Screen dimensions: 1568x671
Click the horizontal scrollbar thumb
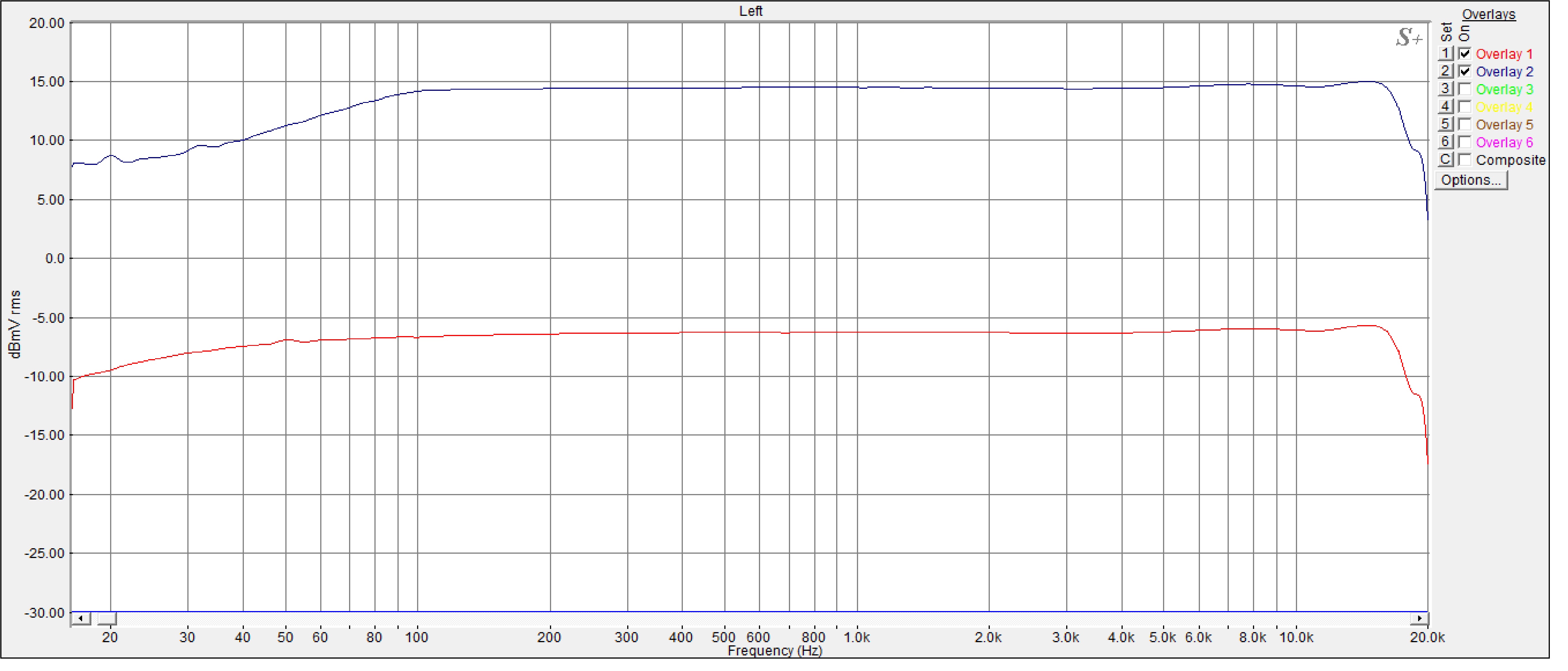coord(107,619)
